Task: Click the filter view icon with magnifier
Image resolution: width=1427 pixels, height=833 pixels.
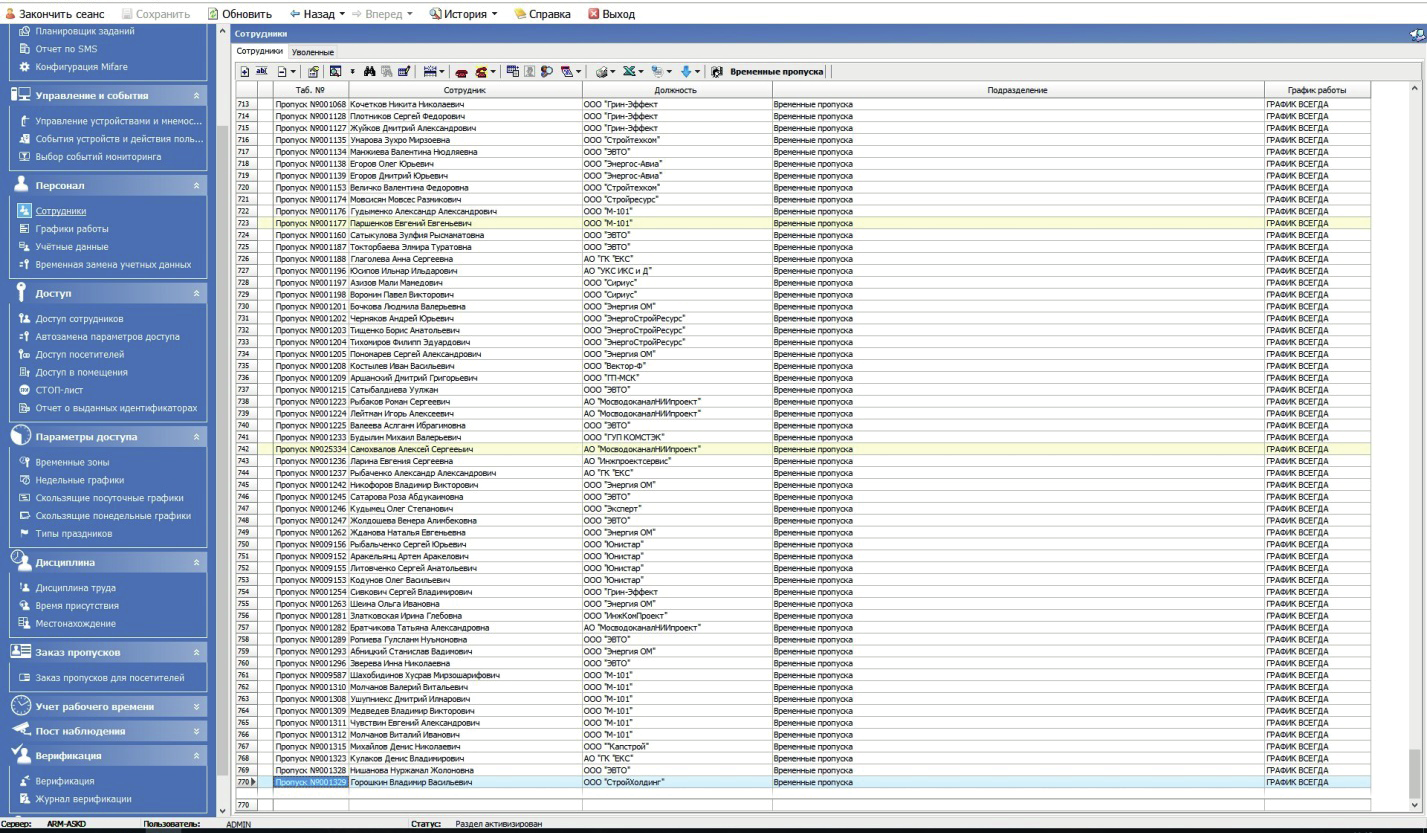Action: [x=335, y=72]
